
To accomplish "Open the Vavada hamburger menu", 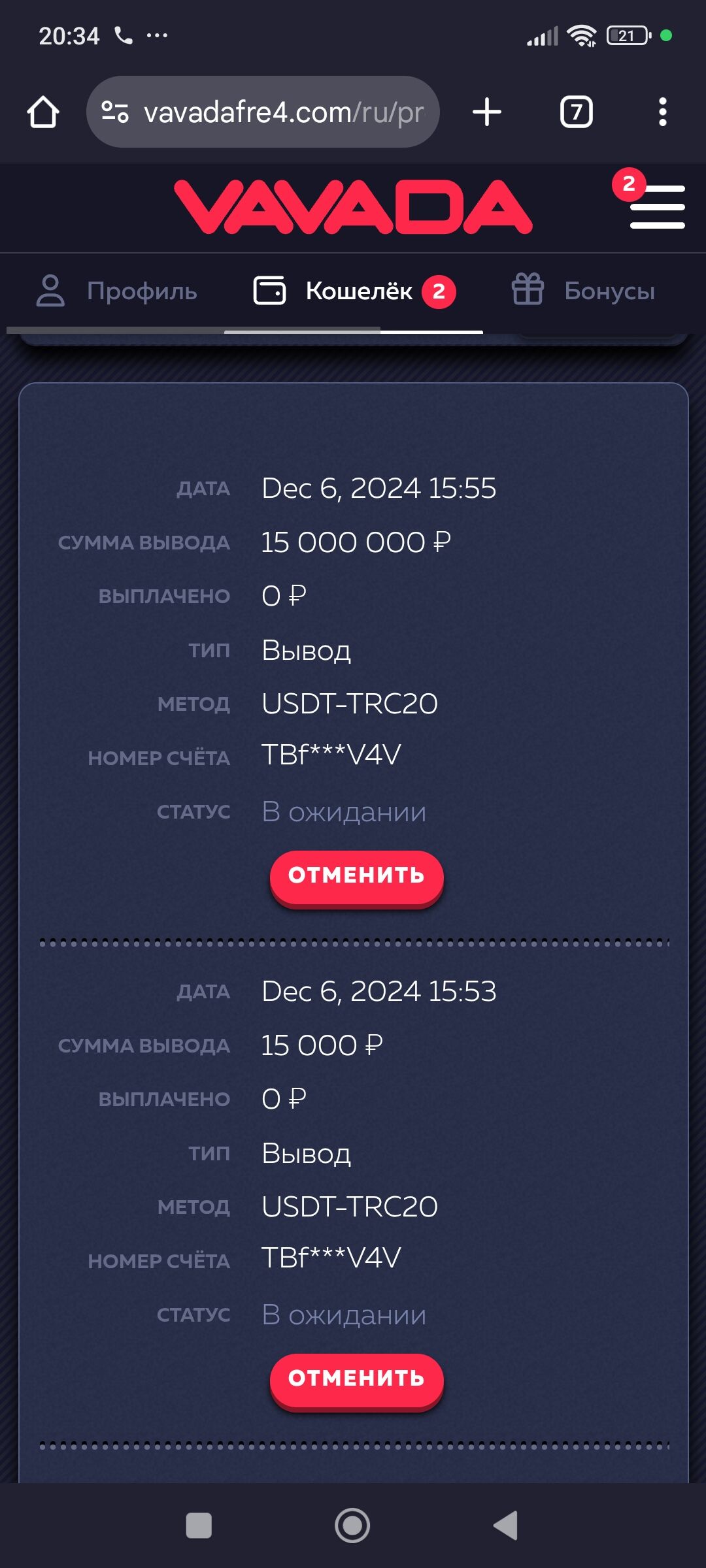I will coord(658,208).
